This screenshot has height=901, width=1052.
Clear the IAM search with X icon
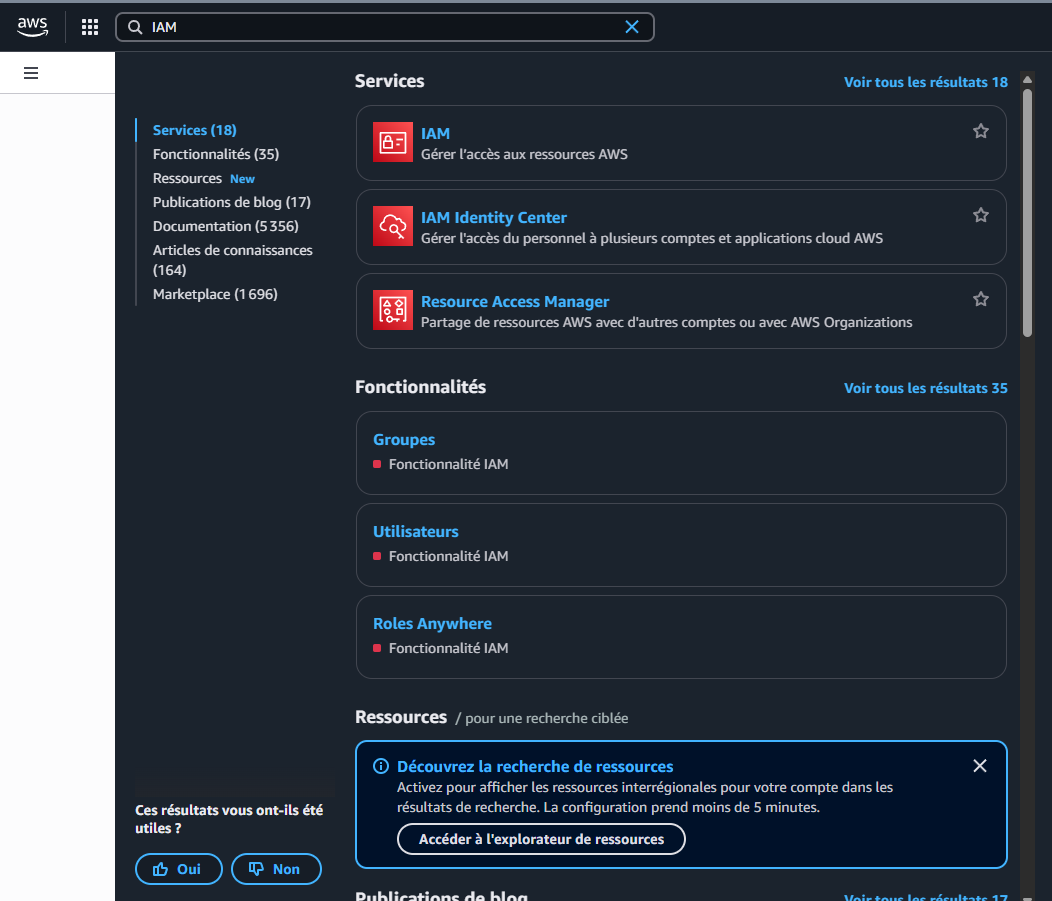[632, 27]
